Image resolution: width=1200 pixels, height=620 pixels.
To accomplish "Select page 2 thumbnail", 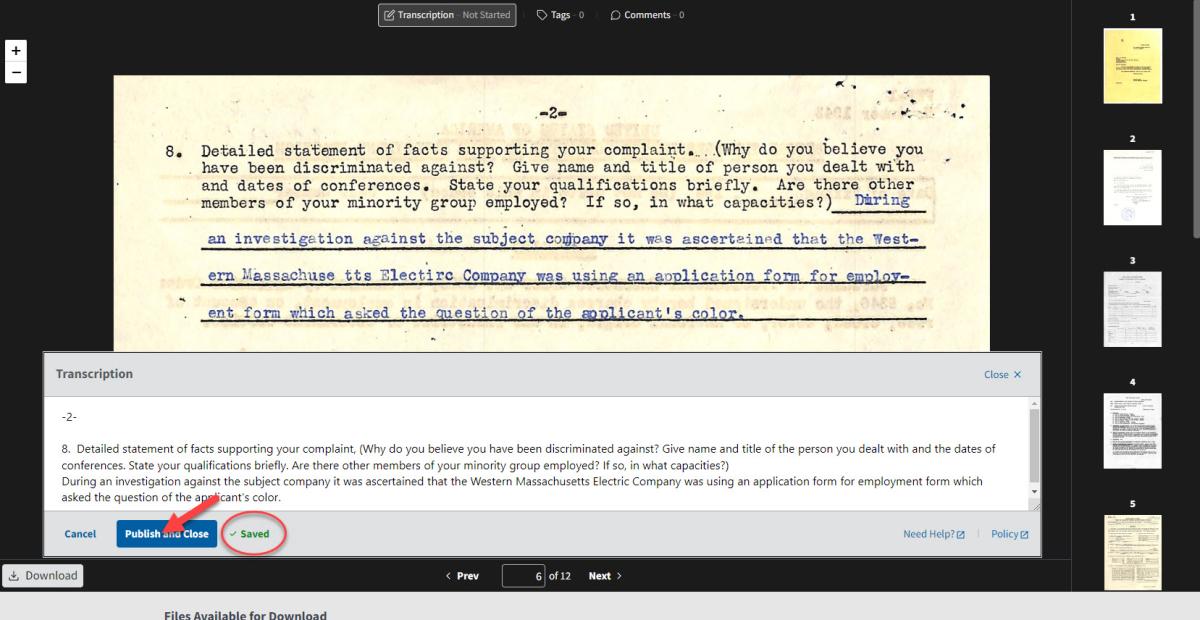I will coord(1132,187).
